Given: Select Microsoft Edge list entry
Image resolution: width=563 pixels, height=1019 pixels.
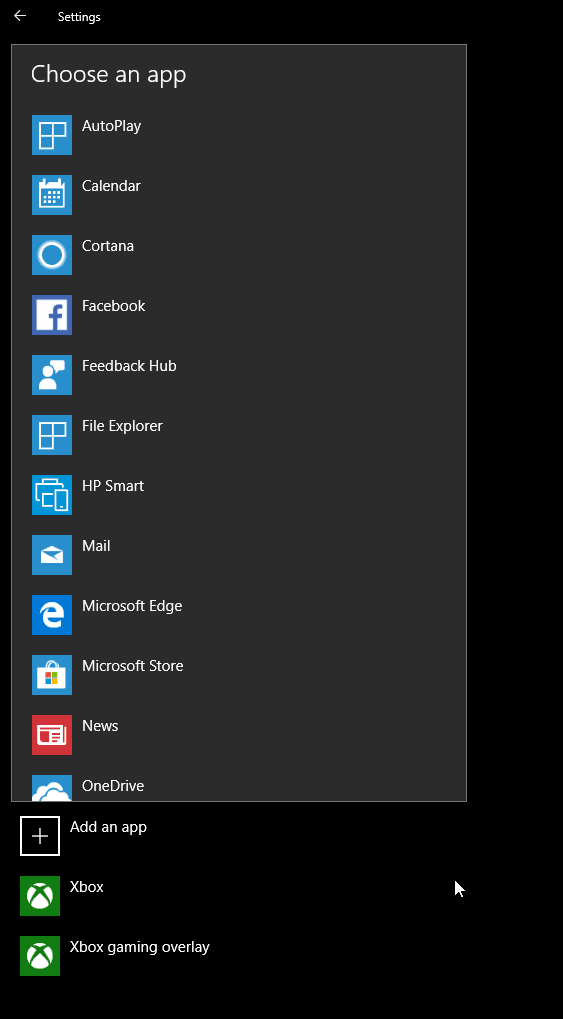Looking at the screenshot, I should (x=132, y=606).
